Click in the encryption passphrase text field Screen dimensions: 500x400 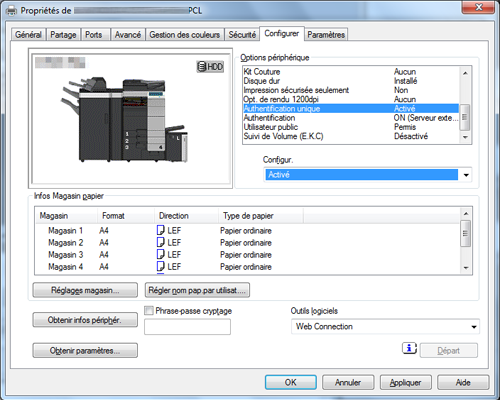[x=187, y=327]
